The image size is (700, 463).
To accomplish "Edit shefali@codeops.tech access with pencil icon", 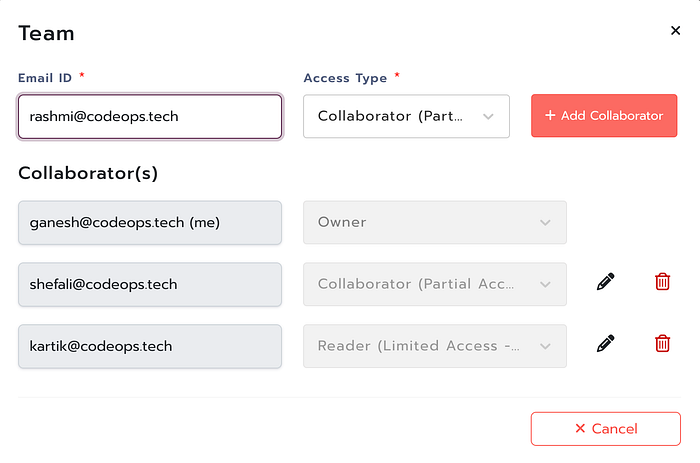I will tap(605, 283).
